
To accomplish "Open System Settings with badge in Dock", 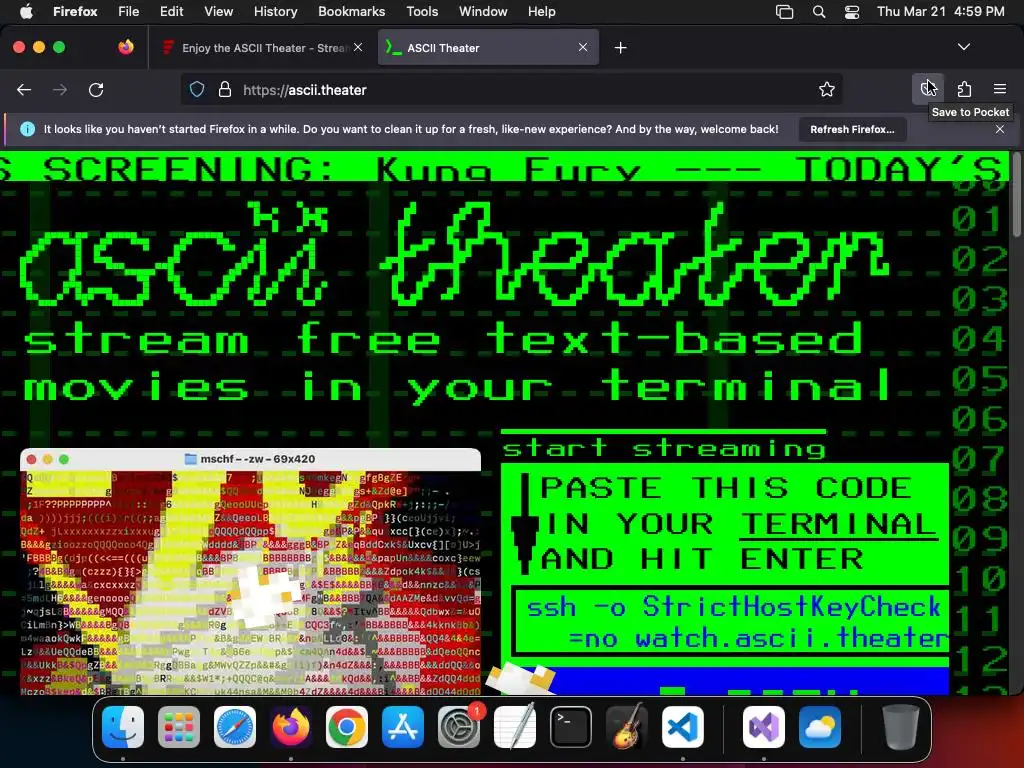I will tap(459, 727).
